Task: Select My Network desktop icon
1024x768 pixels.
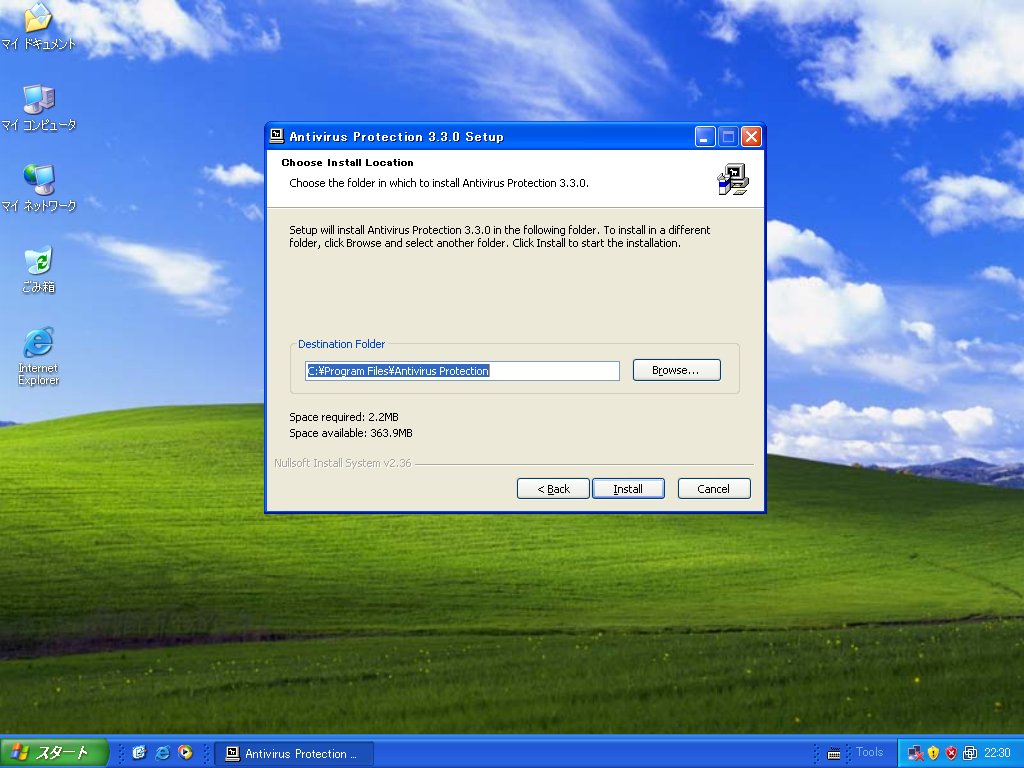Action: point(39,189)
